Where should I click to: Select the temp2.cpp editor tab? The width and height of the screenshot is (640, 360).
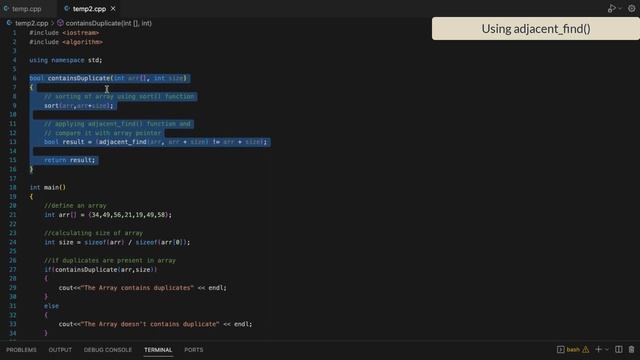(x=89, y=9)
